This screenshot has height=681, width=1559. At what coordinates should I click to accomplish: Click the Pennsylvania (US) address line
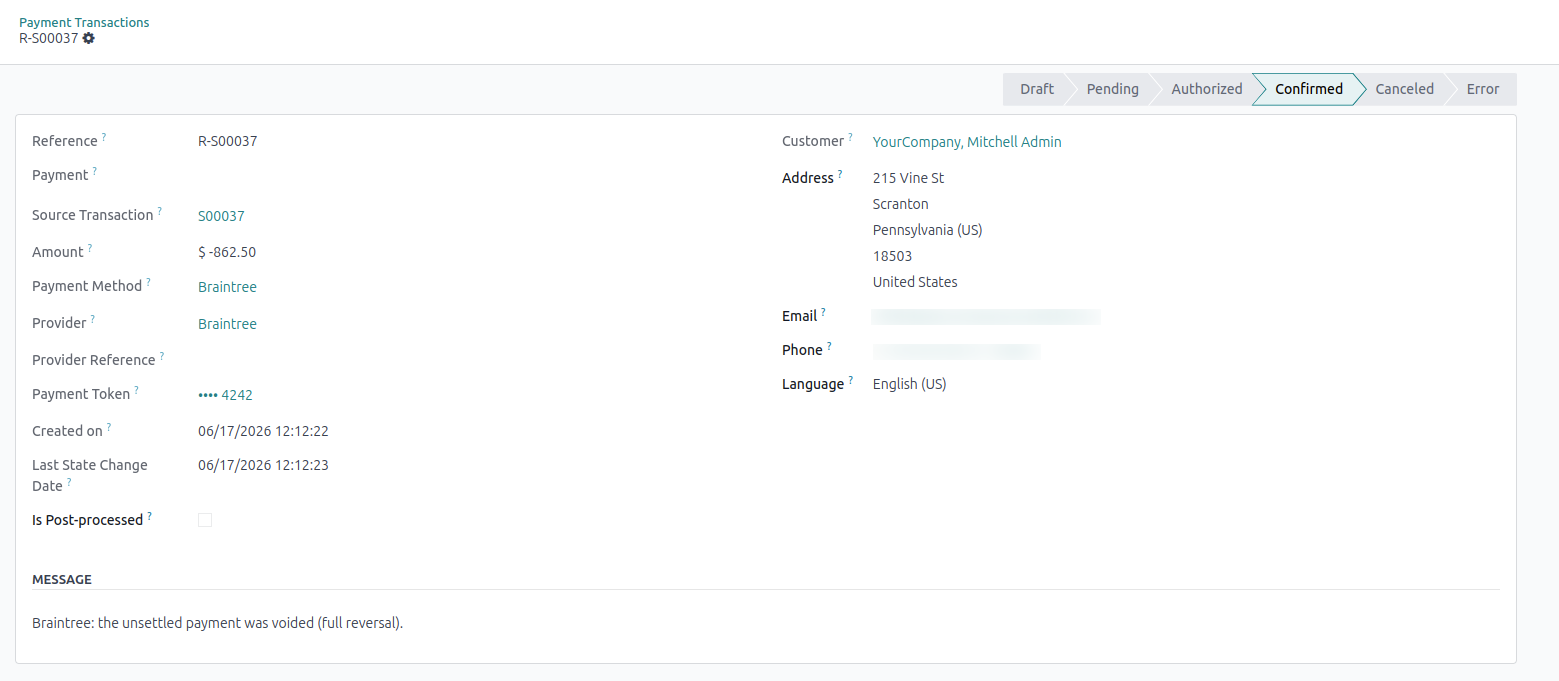click(928, 230)
